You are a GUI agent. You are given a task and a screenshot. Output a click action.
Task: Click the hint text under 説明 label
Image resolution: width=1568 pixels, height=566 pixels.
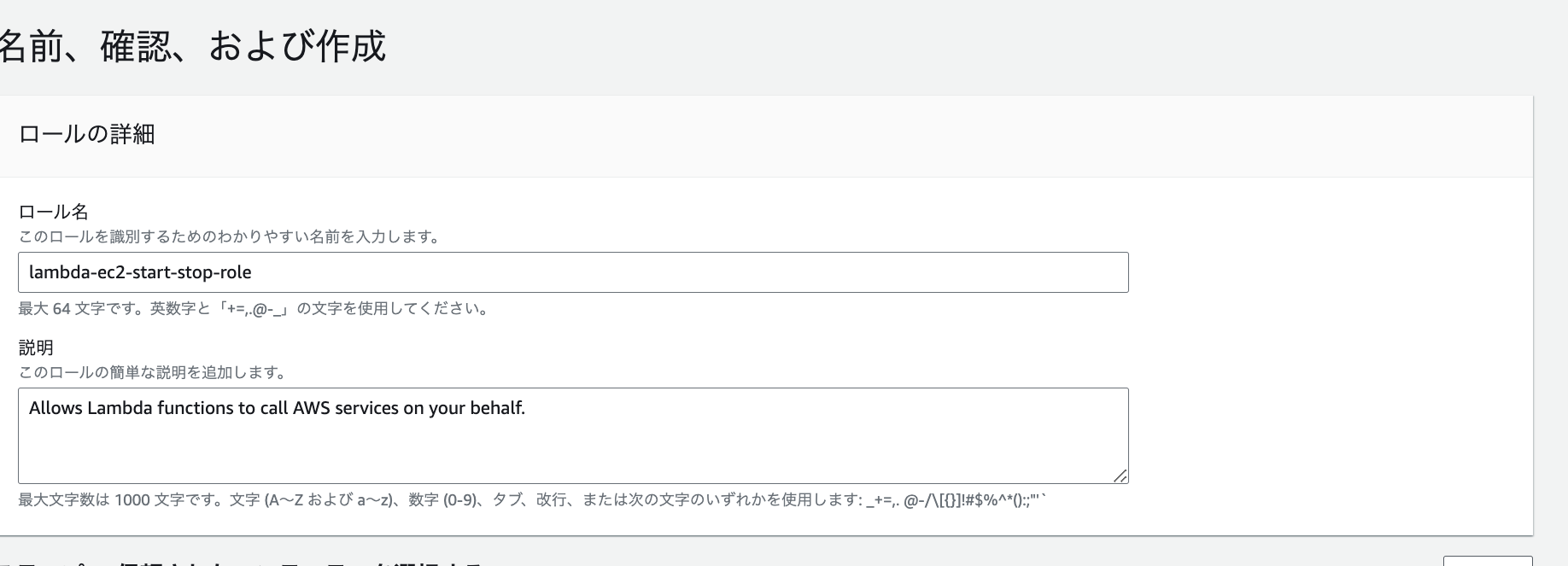click(x=152, y=372)
